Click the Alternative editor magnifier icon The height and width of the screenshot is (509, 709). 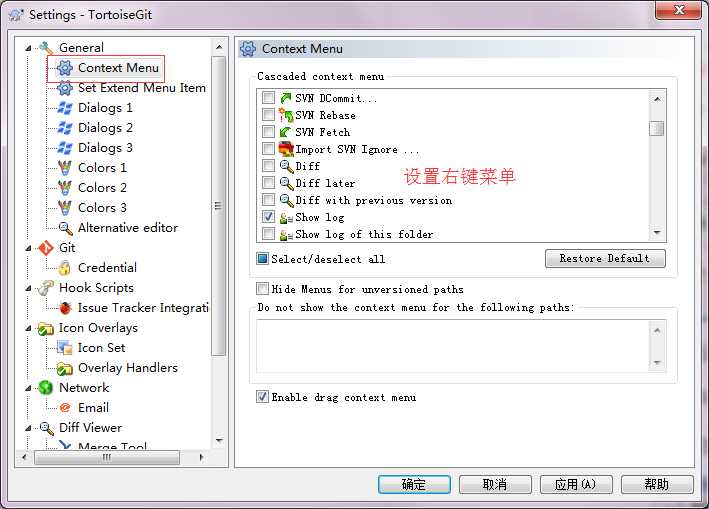[65, 228]
